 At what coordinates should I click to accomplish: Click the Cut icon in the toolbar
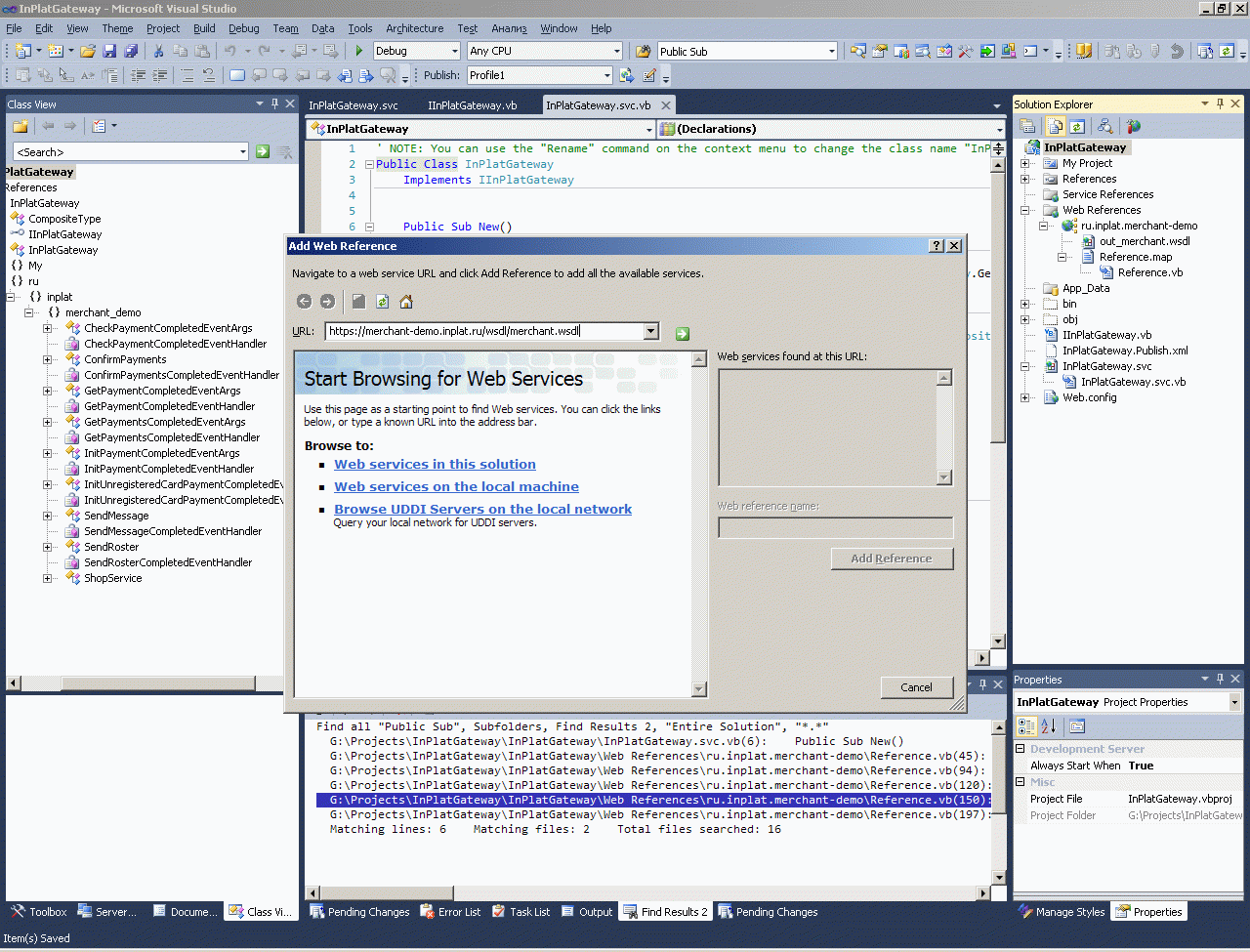point(157,51)
